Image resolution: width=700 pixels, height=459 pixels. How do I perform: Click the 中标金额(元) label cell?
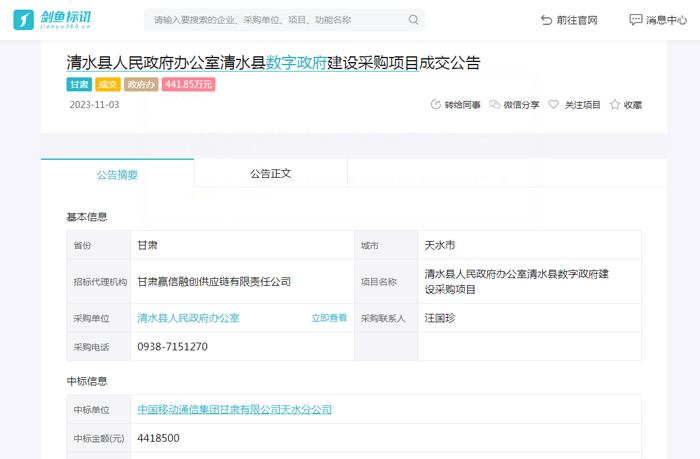pos(99,438)
